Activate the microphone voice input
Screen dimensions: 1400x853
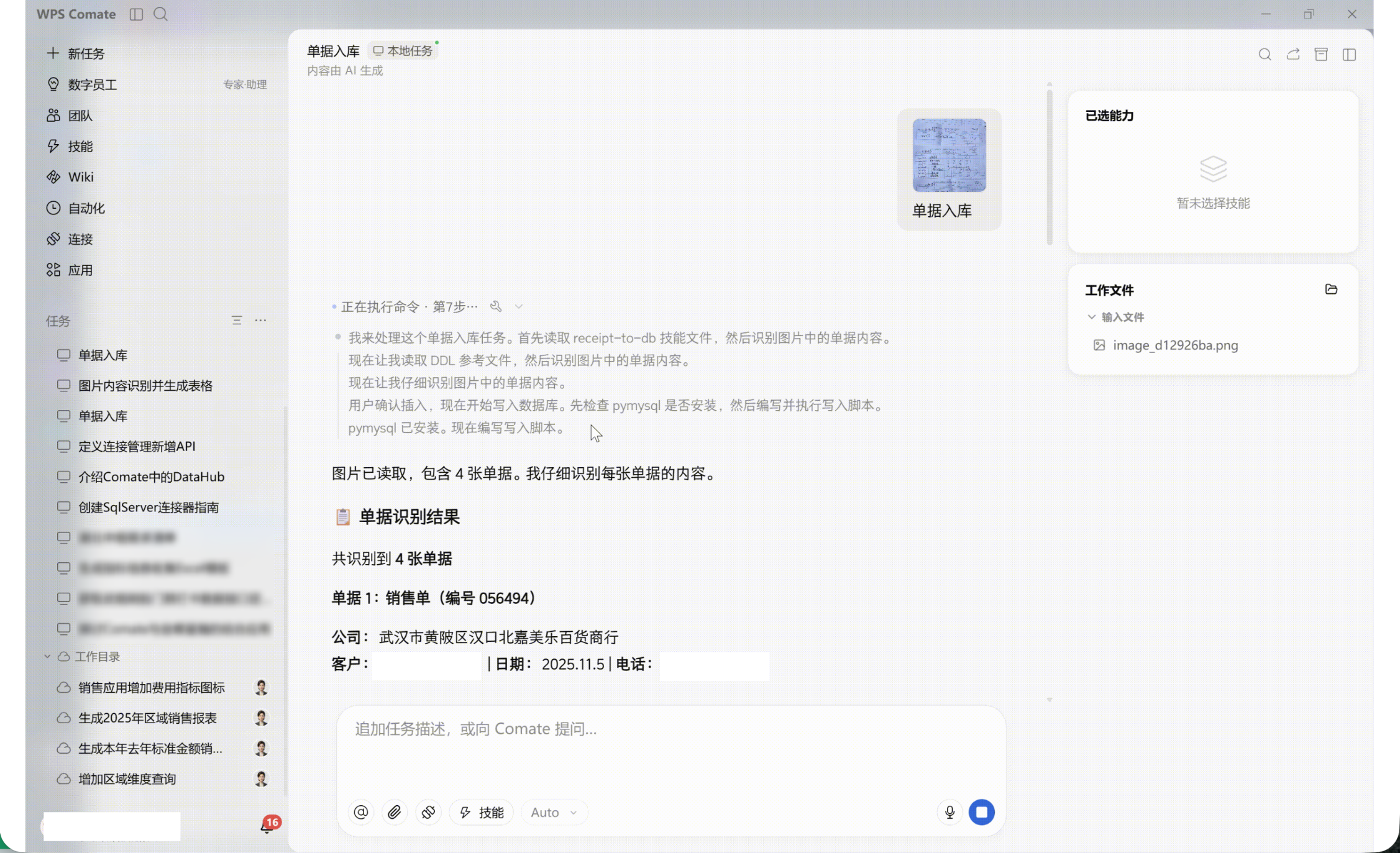point(949,813)
